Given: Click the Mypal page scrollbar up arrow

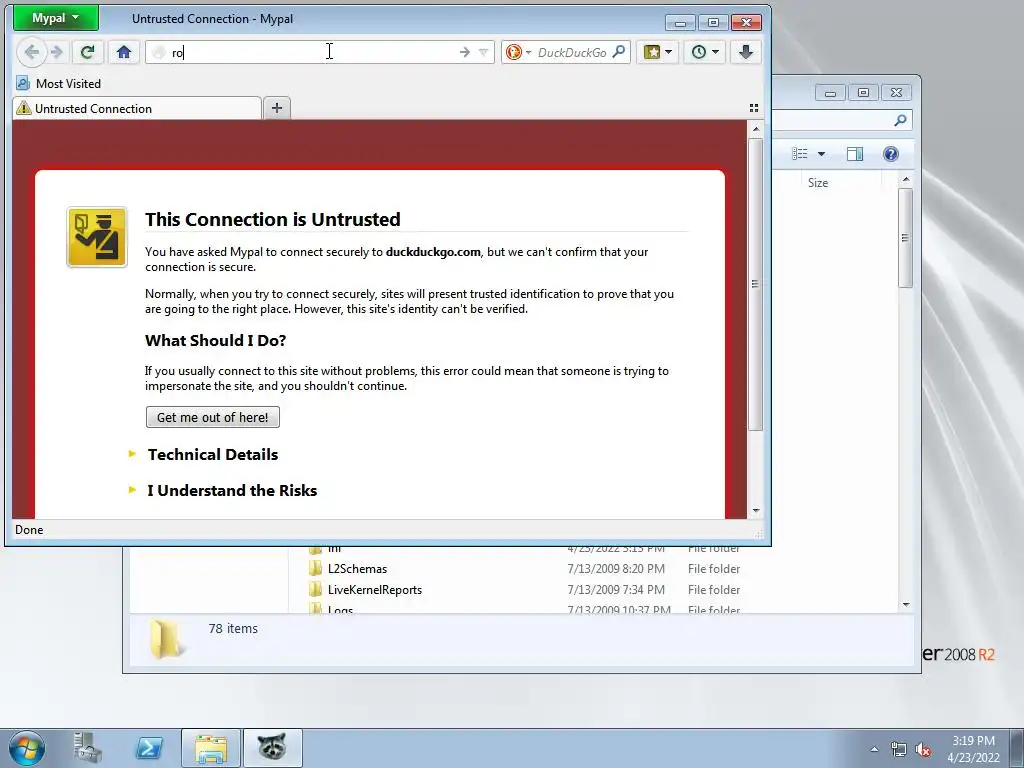Looking at the screenshot, I should [x=756, y=129].
